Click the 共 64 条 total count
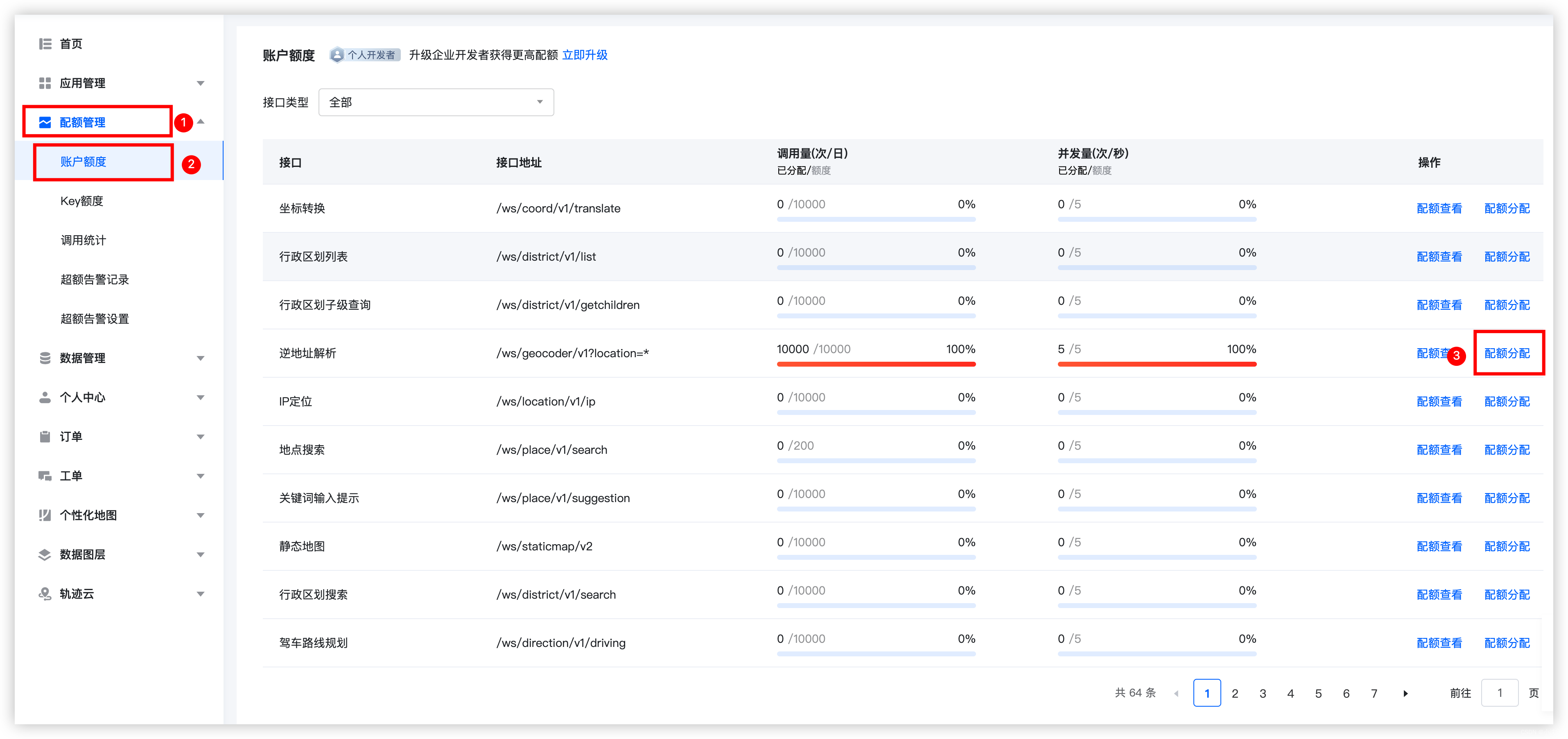The image size is (1568, 739). [x=1134, y=694]
